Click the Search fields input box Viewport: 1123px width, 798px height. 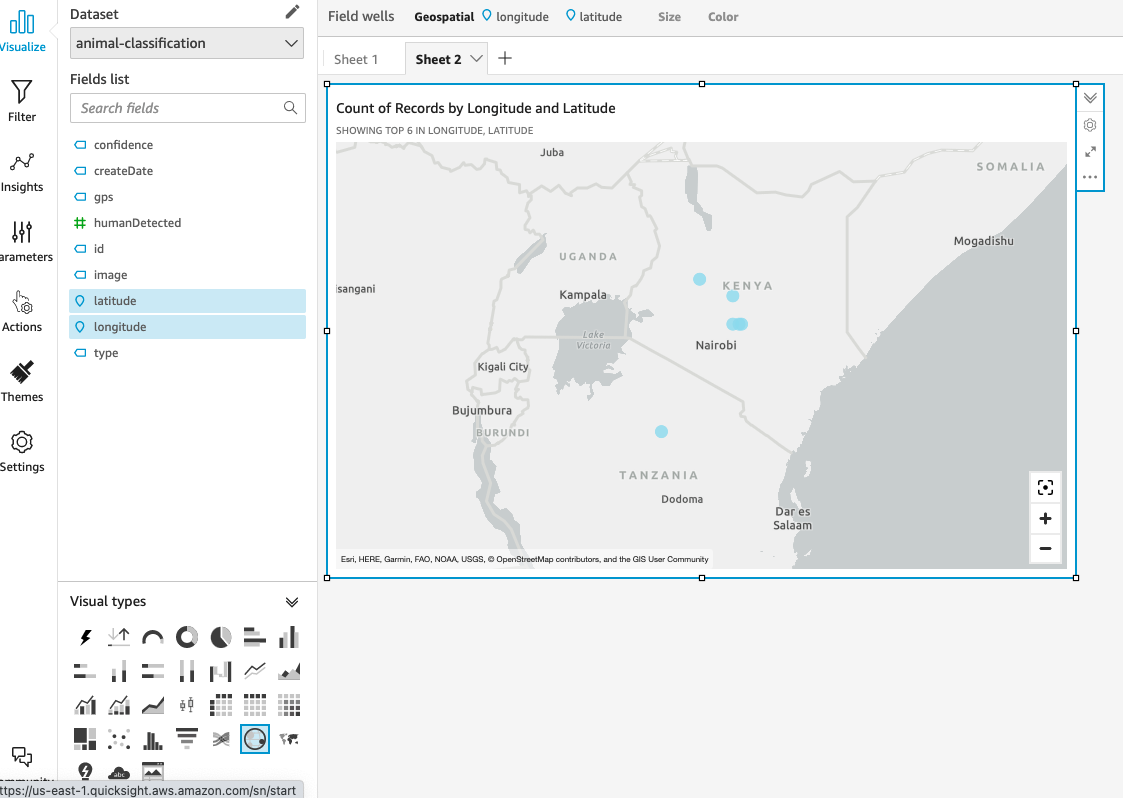(x=178, y=108)
